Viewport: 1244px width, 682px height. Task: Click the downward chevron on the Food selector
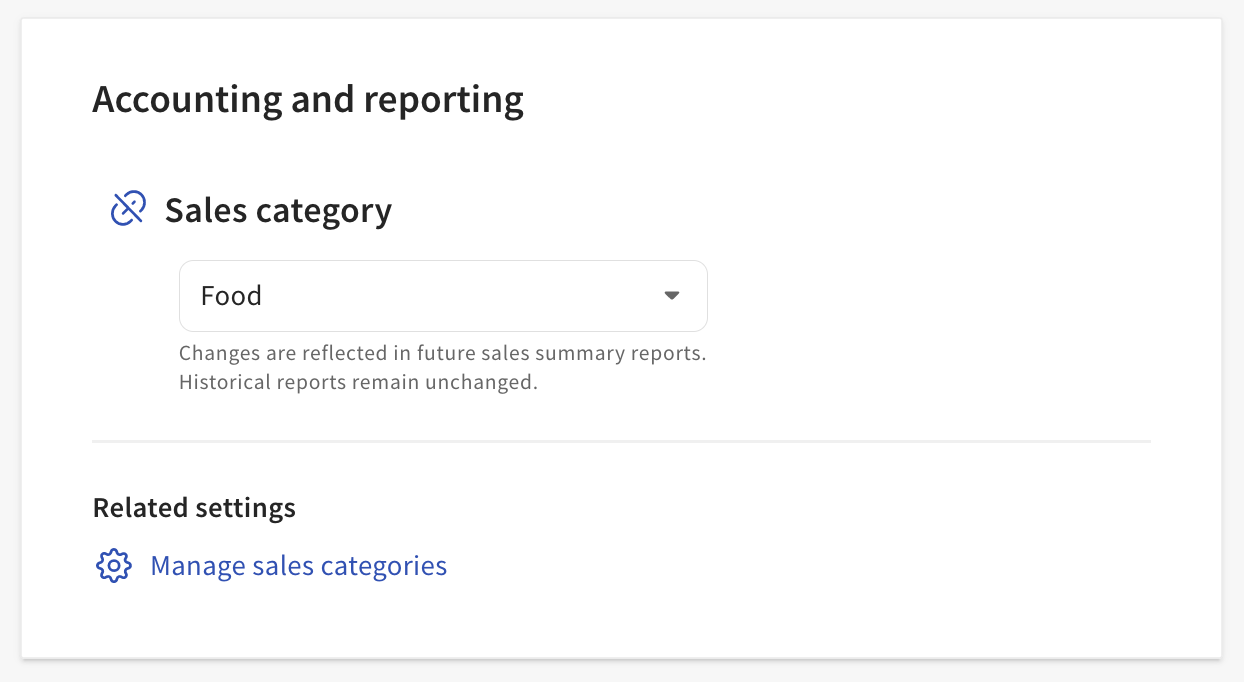tap(671, 295)
